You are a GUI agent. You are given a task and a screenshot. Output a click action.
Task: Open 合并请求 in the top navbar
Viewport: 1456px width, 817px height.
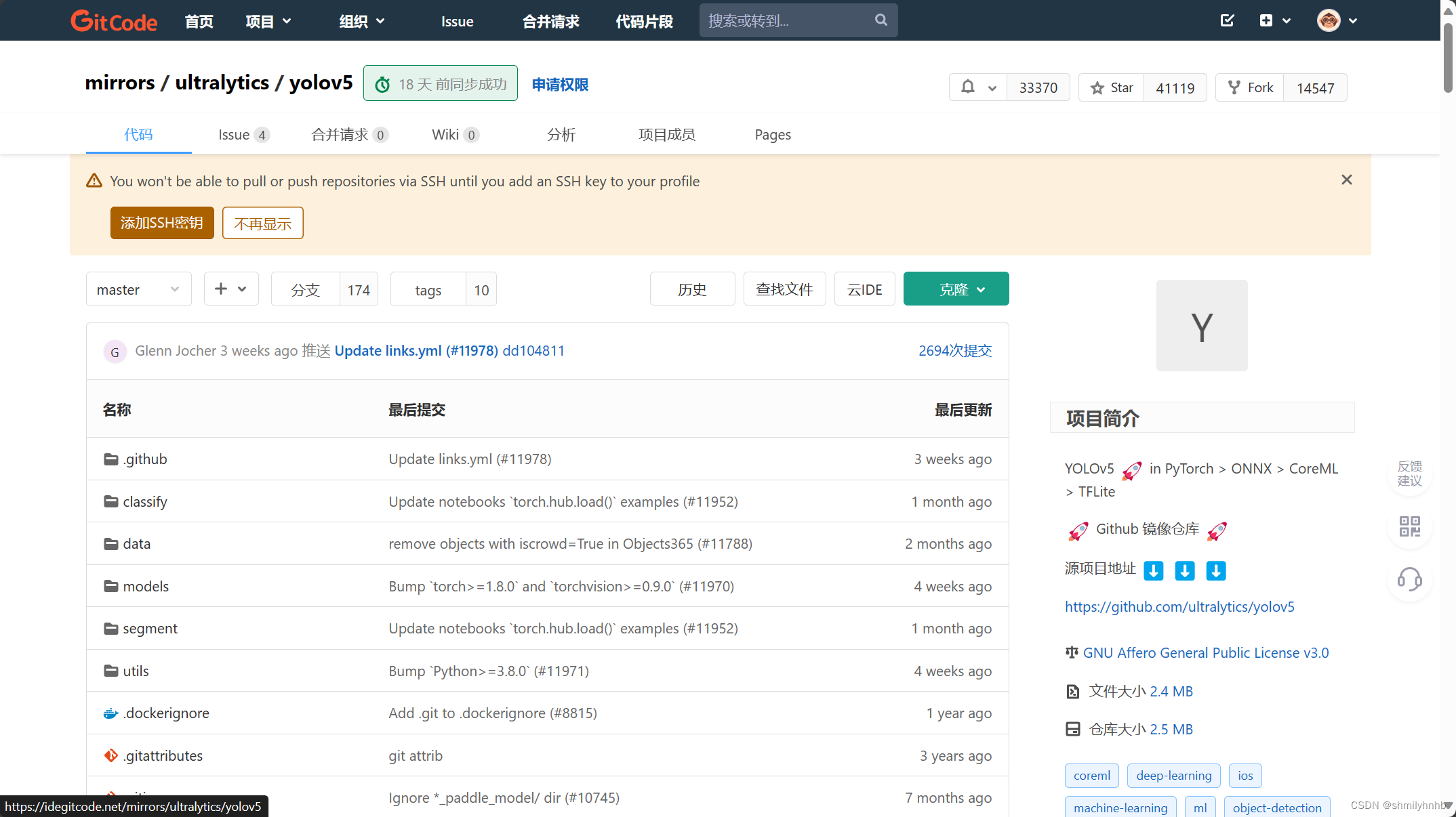550,21
